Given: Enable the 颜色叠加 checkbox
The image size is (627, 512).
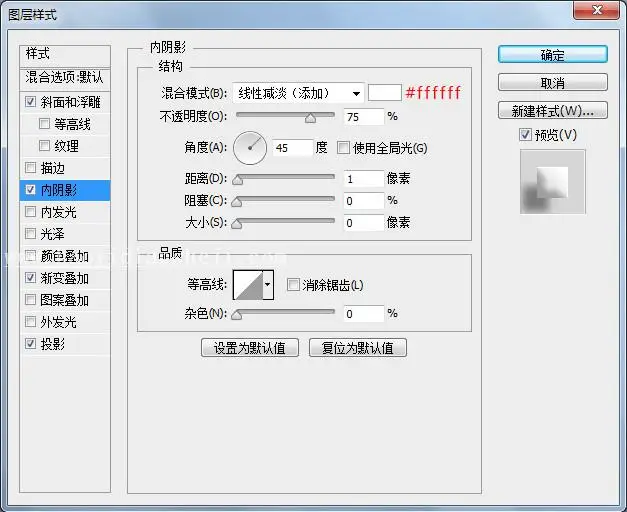Looking at the screenshot, I should (30, 256).
